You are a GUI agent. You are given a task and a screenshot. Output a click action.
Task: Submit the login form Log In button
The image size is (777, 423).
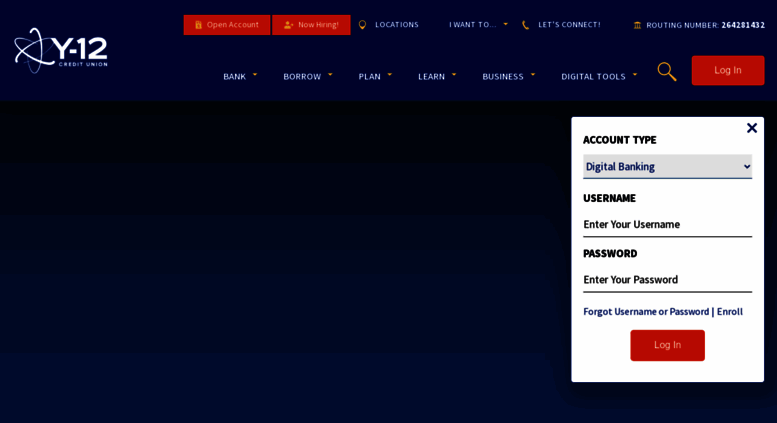(x=667, y=345)
